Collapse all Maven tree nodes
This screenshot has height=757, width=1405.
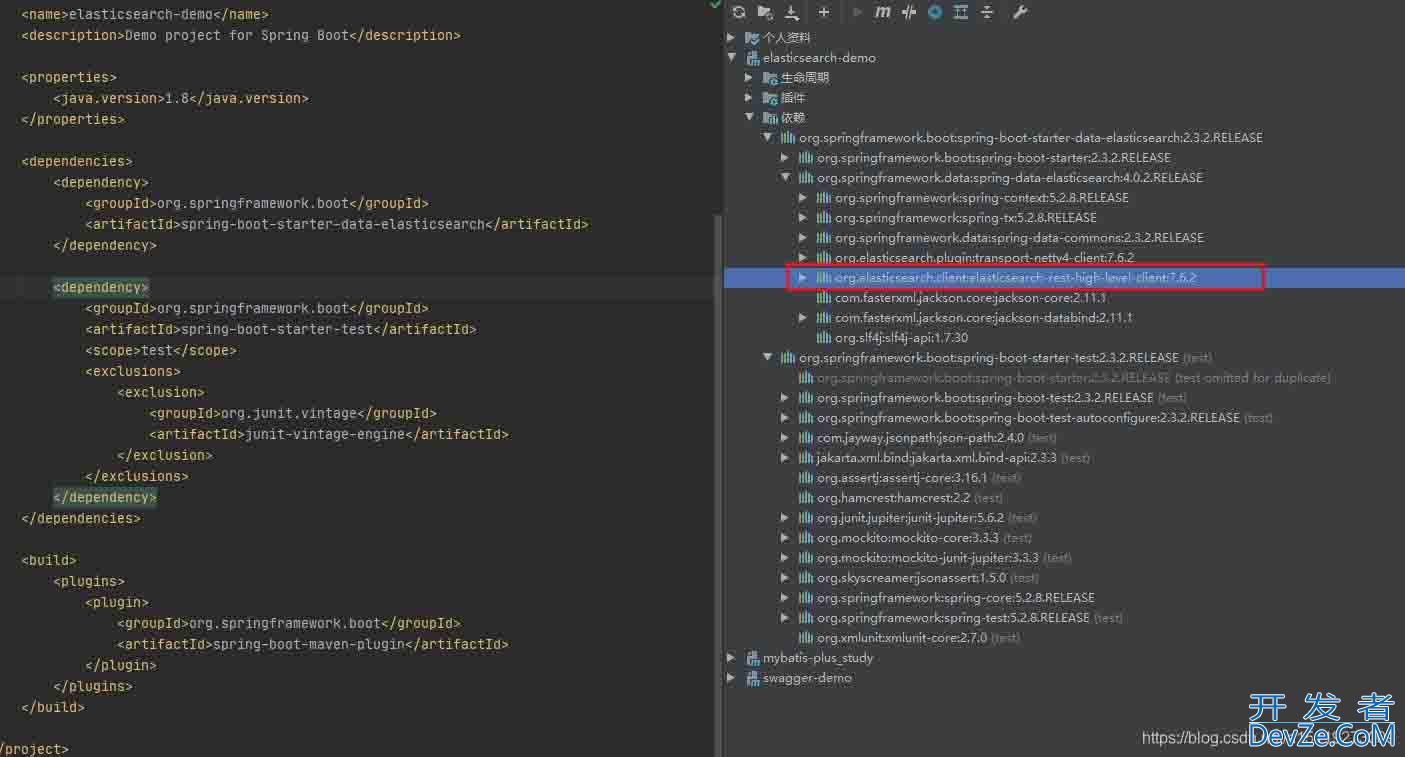point(986,12)
